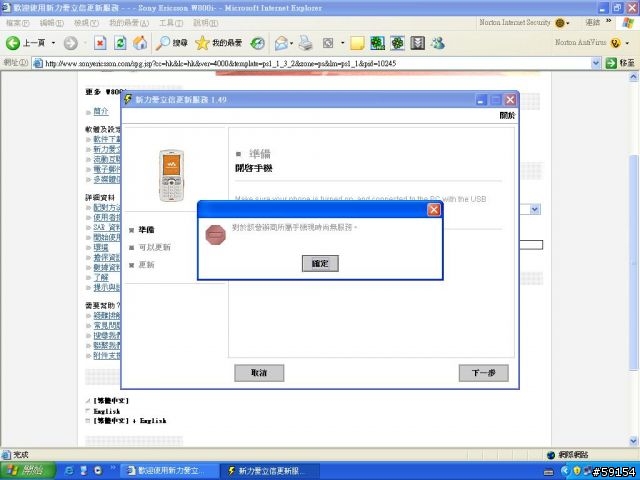Click the IE Forward arrow button
The width and height of the screenshot is (640, 480).
71,43
